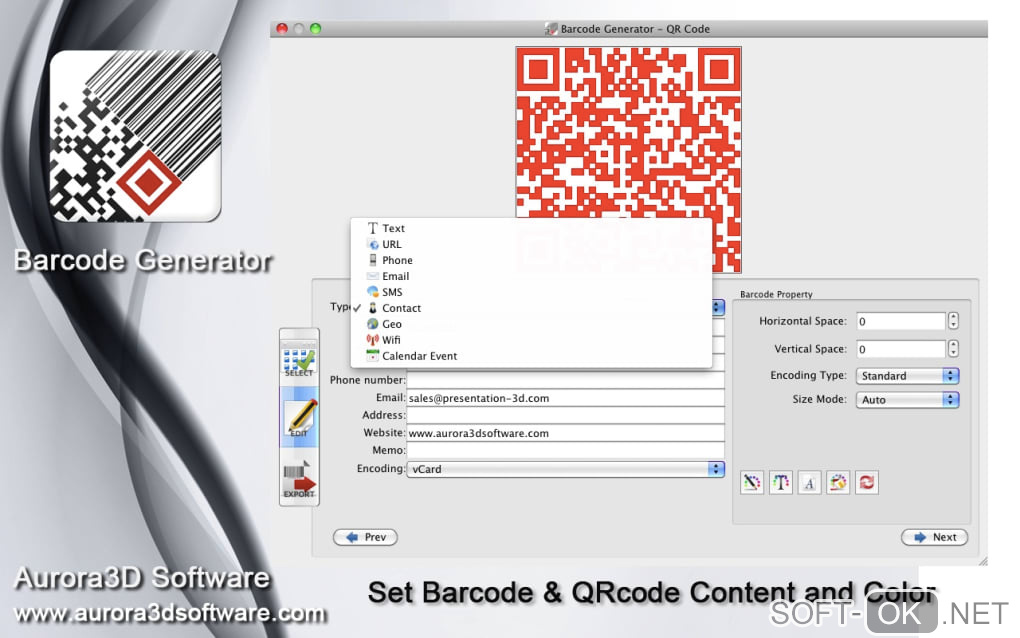This screenshot has height=638, width=1020.
Task: Go to the Export step icon
Action: click(299, 480)
